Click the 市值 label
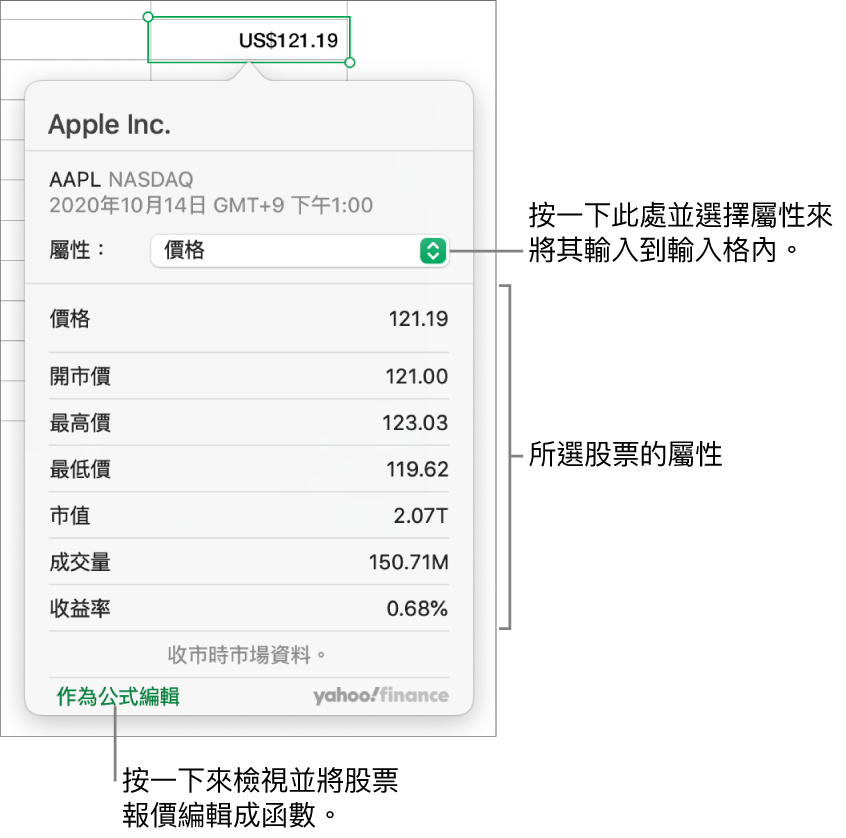The width and height of the screenshot is (846, 838). [x=70, y=515]
